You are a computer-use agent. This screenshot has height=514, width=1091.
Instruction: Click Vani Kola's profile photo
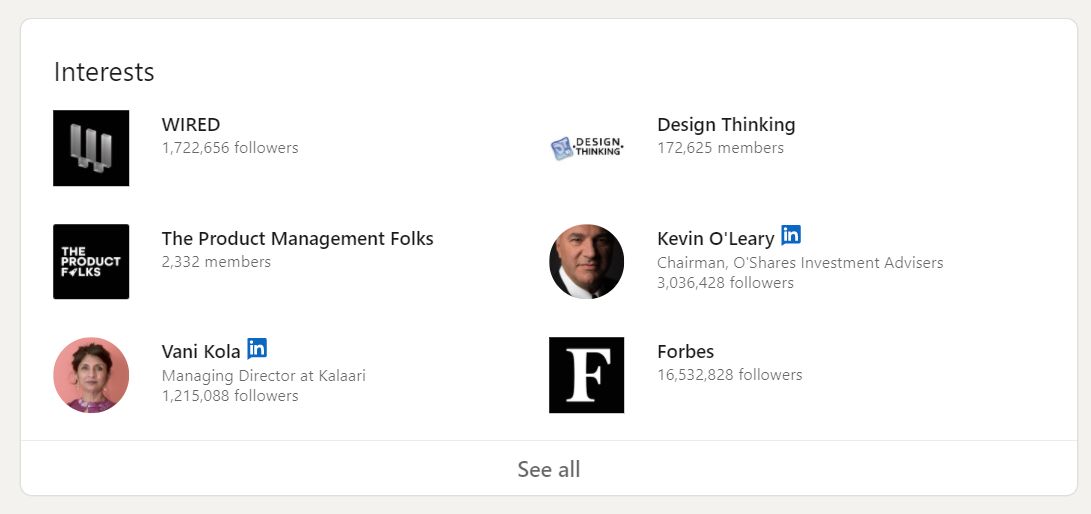tap(91, 375)
